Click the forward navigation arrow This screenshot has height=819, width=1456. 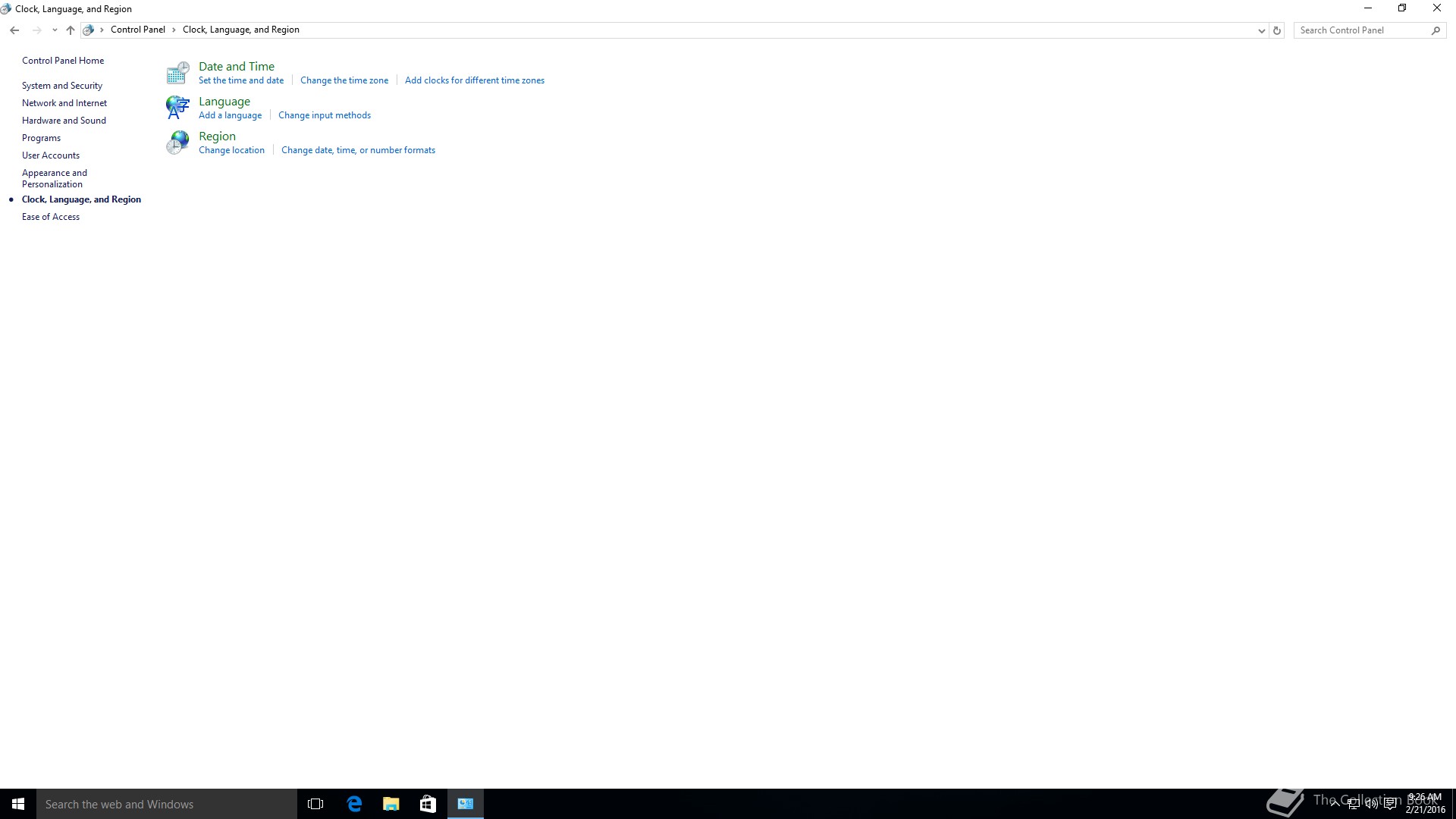pyautogui.click(x=36, y=30)
